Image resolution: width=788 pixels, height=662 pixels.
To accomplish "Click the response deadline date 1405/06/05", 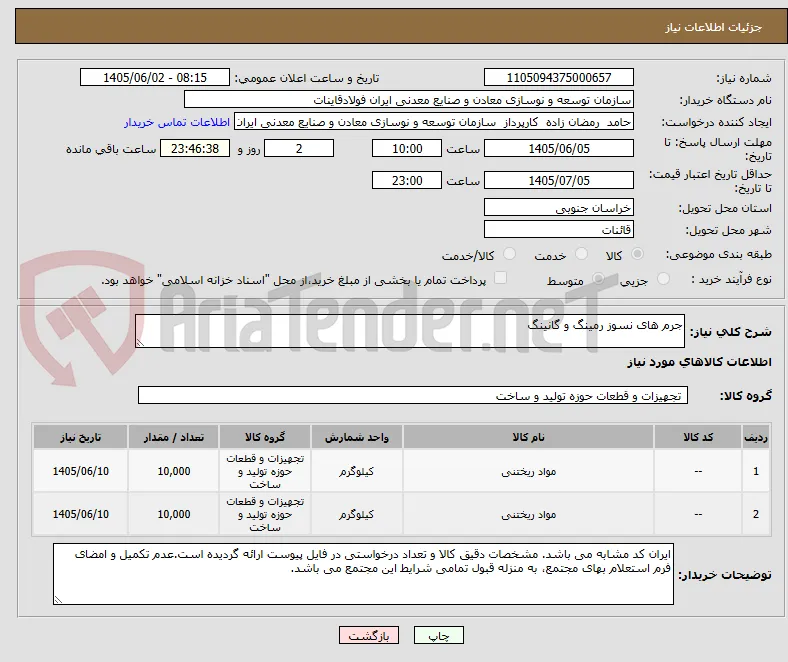I will 558,149.
